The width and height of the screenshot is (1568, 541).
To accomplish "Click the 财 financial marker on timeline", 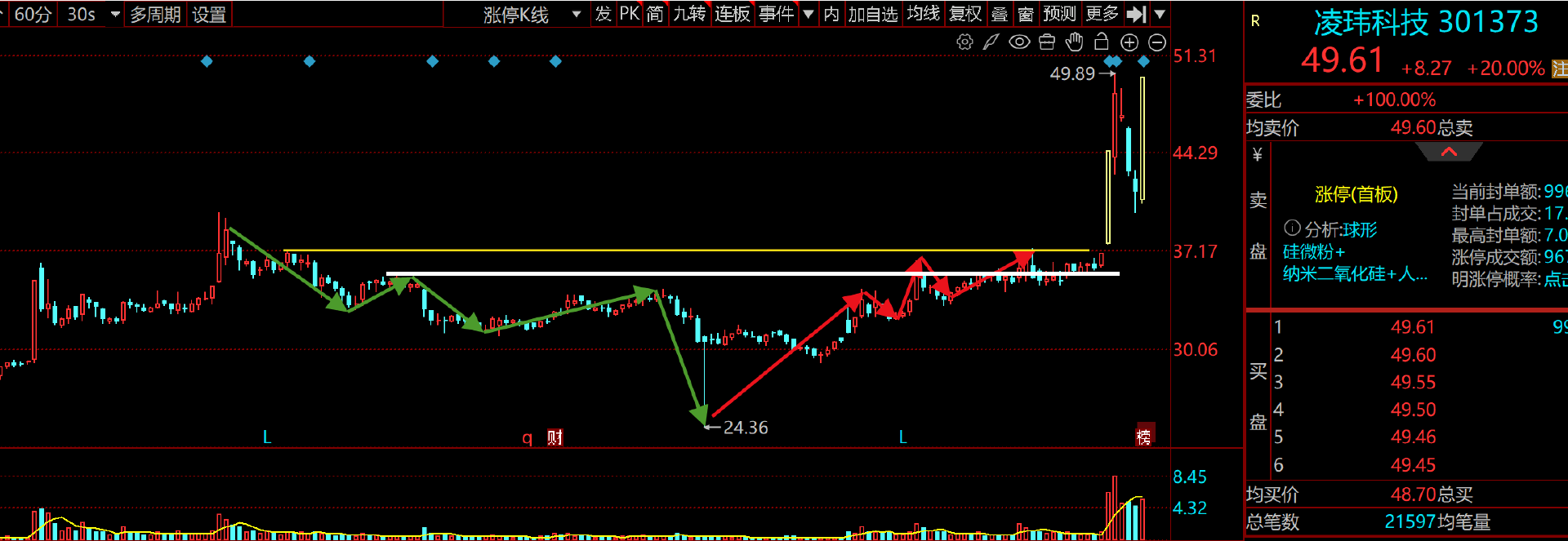I will (x=555, y=437).
